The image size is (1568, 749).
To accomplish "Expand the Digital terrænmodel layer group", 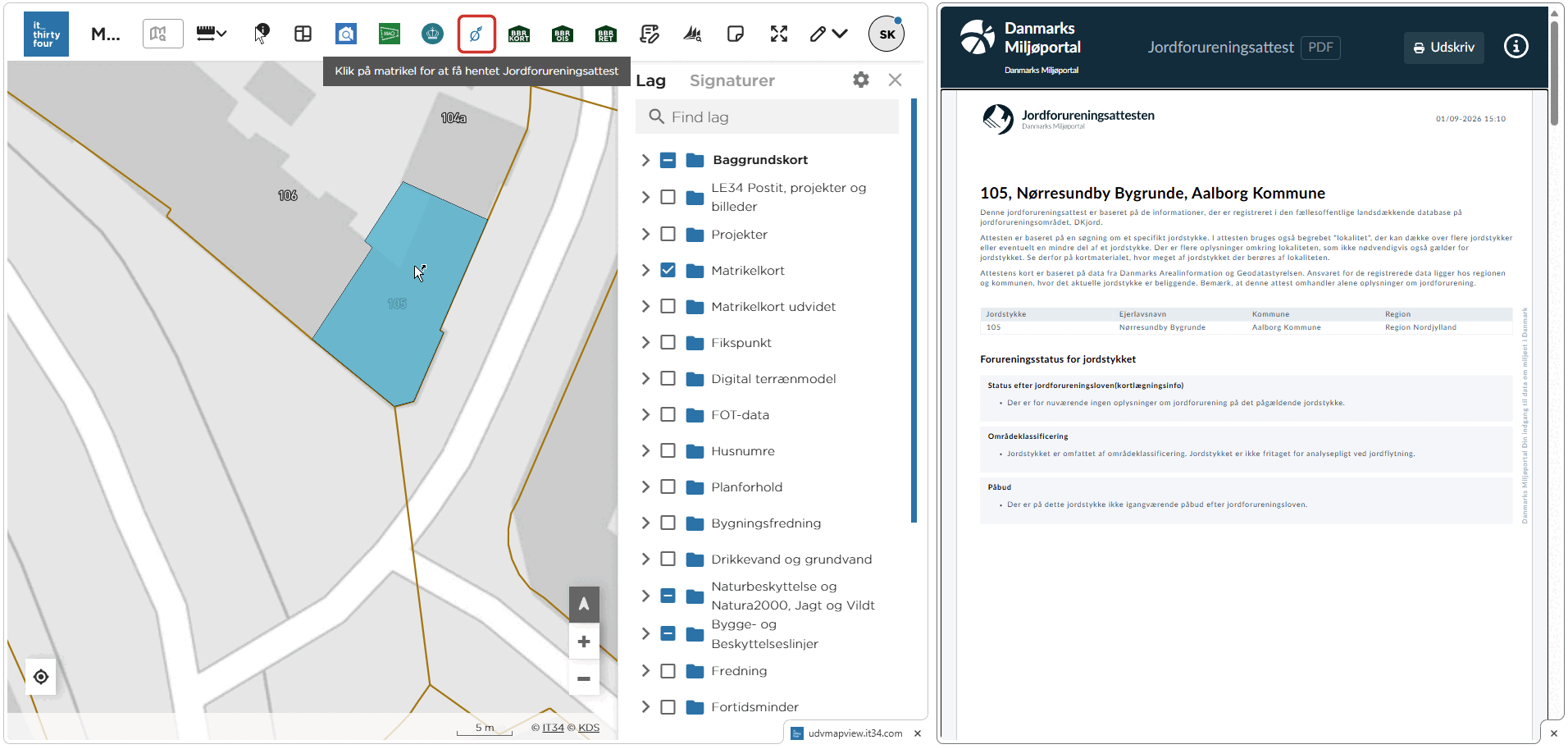I will click(x=645, y=378).
